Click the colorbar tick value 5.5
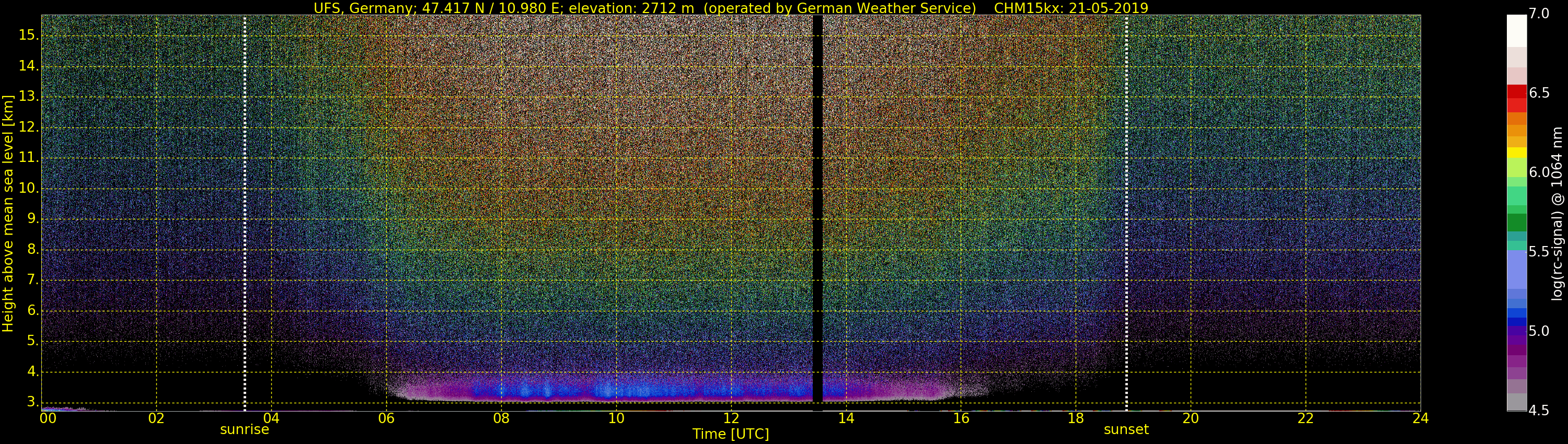The height and width of the screenshot is (444, 1568). [x=1539, y=252]
